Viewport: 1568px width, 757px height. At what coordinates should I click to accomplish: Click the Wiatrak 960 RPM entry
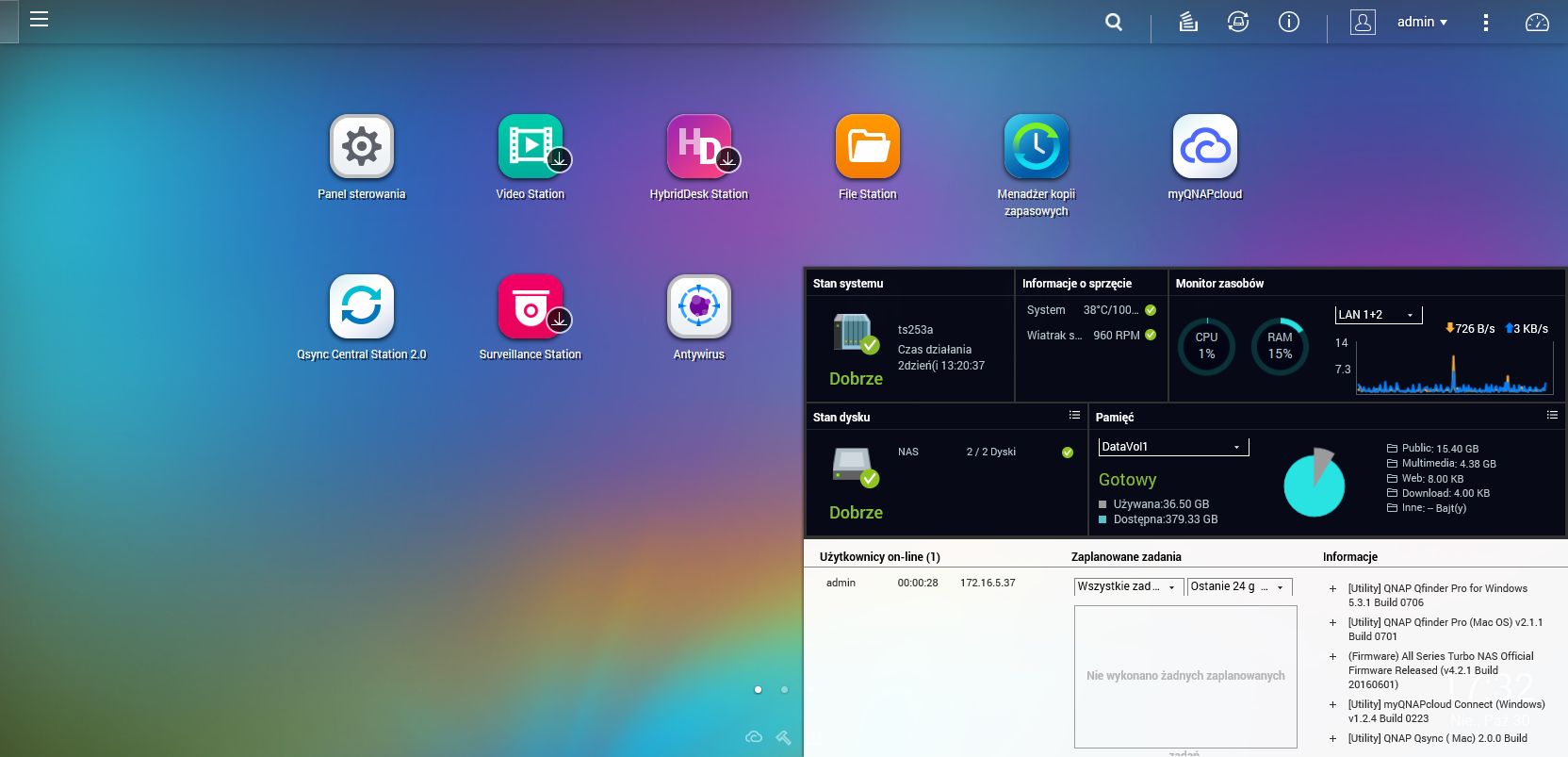pos(1091,336)
